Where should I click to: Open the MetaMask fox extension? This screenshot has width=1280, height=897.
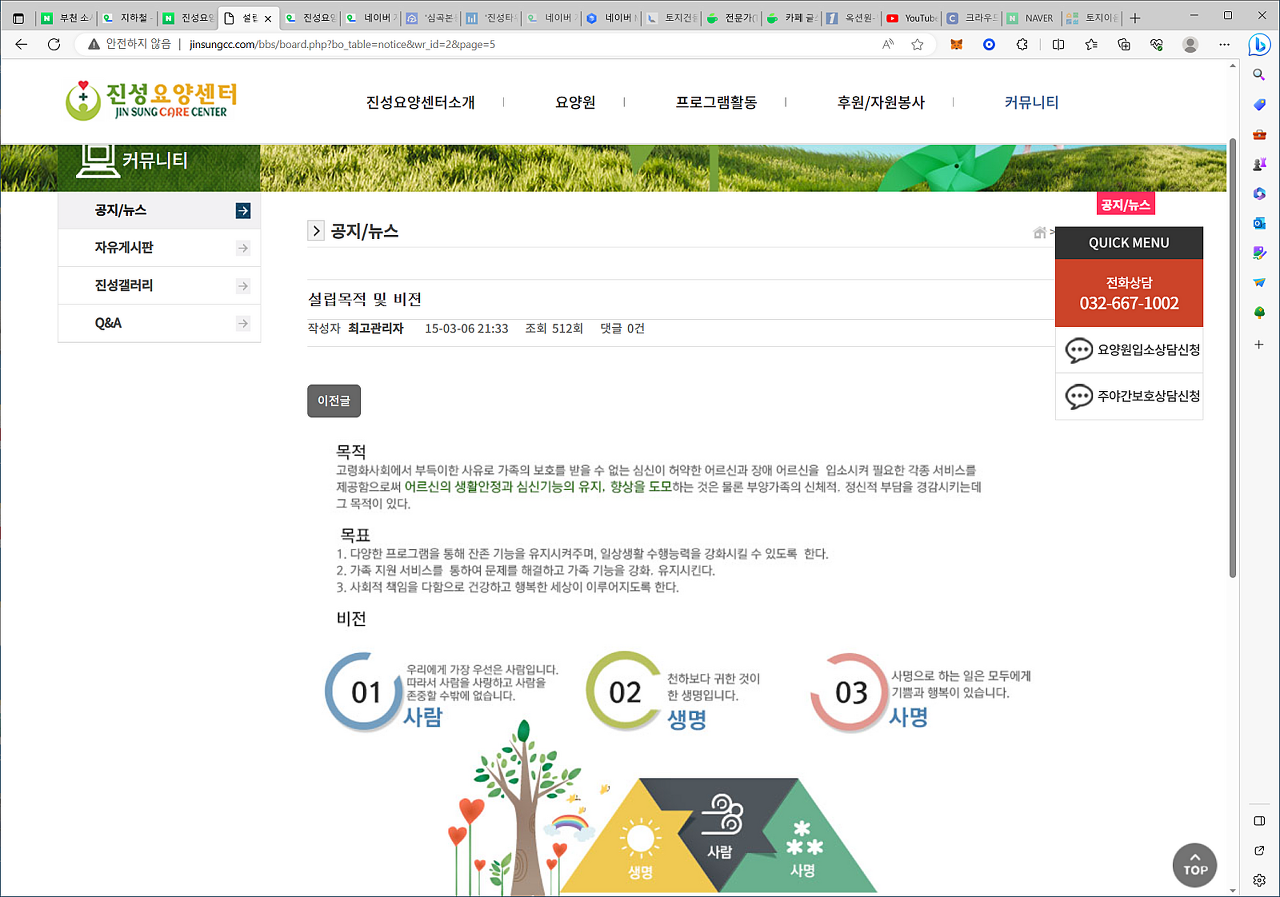pos(957,44)
